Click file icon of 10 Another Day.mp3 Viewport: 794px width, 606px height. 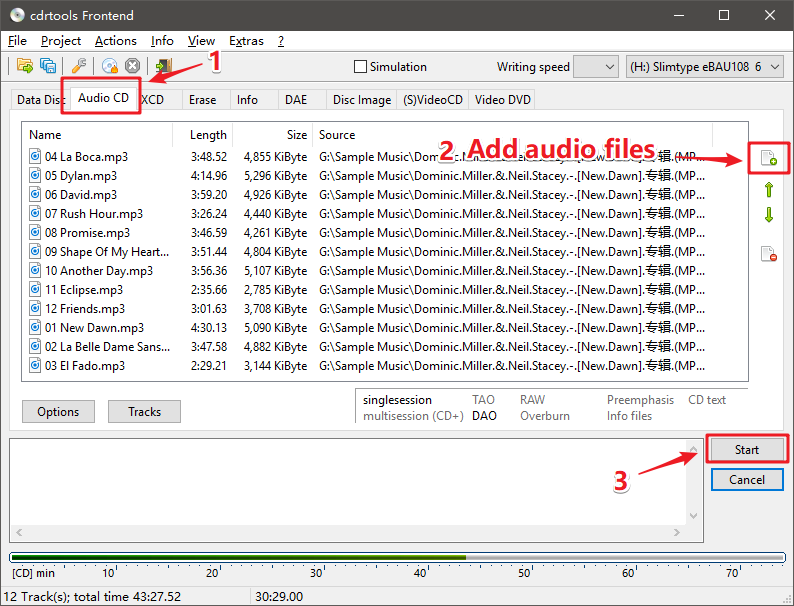pyautogui.click(x=35, y=270)
